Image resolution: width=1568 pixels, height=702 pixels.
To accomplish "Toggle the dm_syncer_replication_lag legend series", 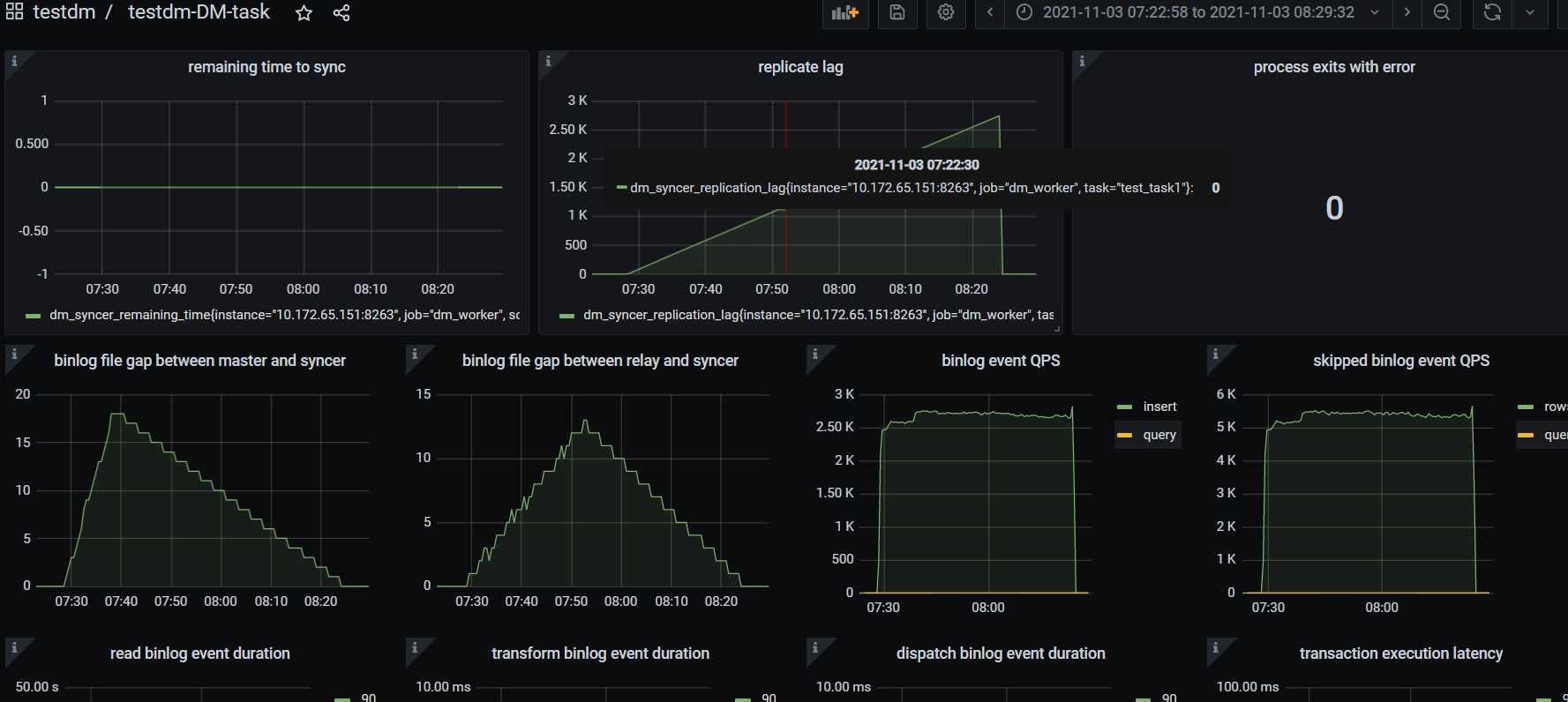I will coord(817,315).
